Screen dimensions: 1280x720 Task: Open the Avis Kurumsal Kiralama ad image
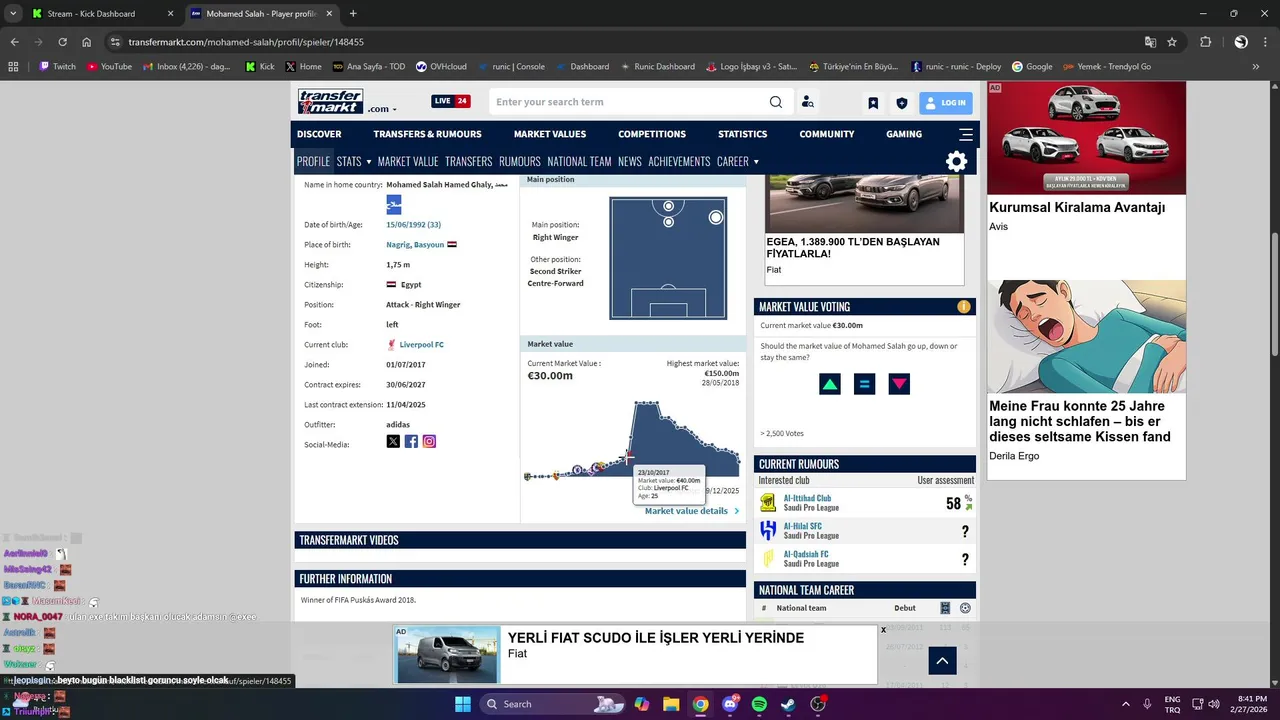(1086, 138)
